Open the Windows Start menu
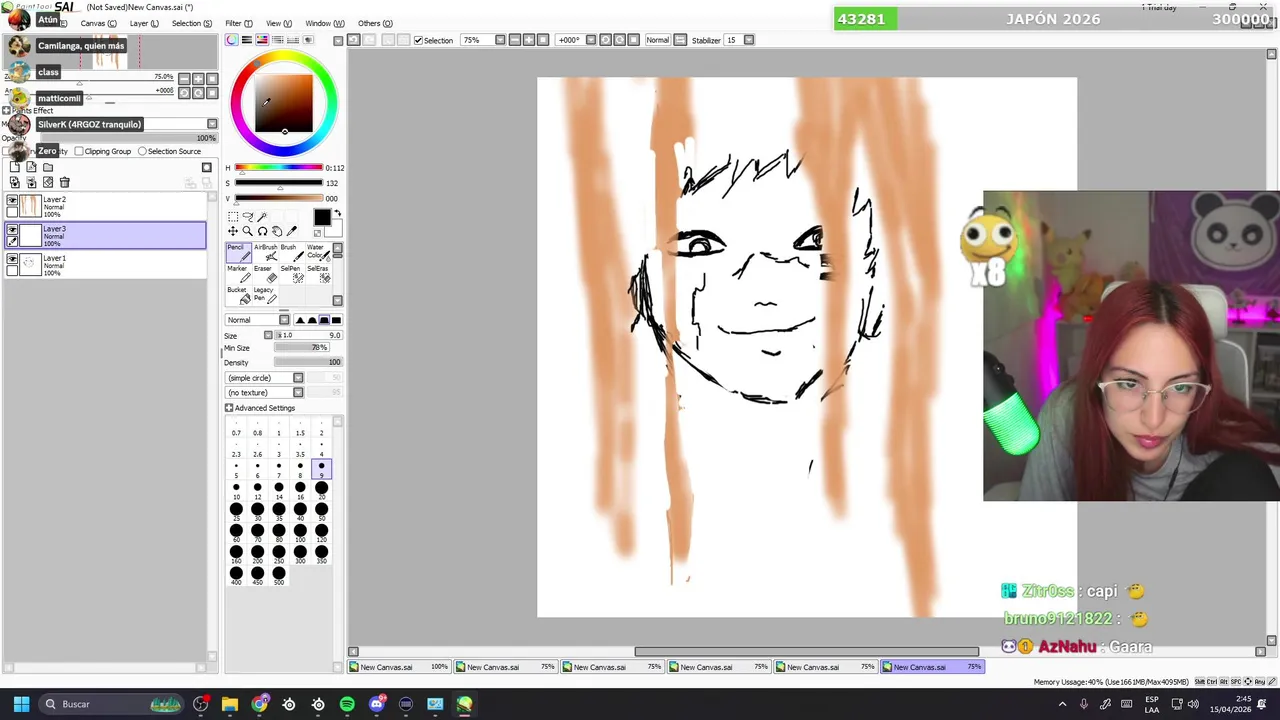 click(x=21, y=704)
